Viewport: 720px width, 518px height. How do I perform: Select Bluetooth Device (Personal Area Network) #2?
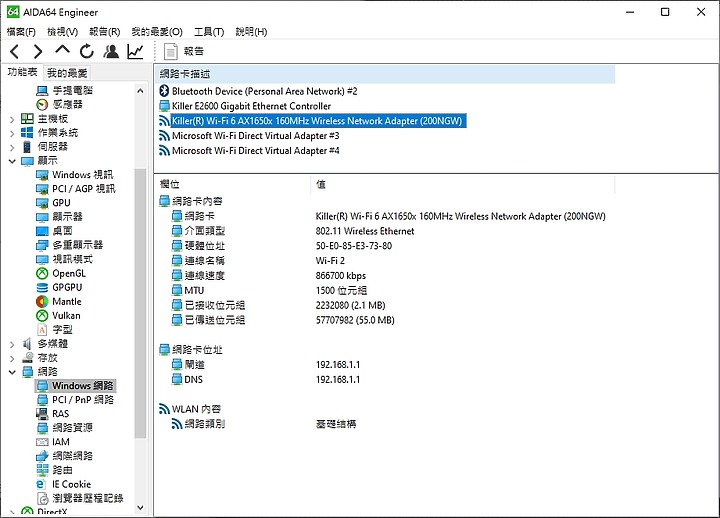(x=264, y=91)
